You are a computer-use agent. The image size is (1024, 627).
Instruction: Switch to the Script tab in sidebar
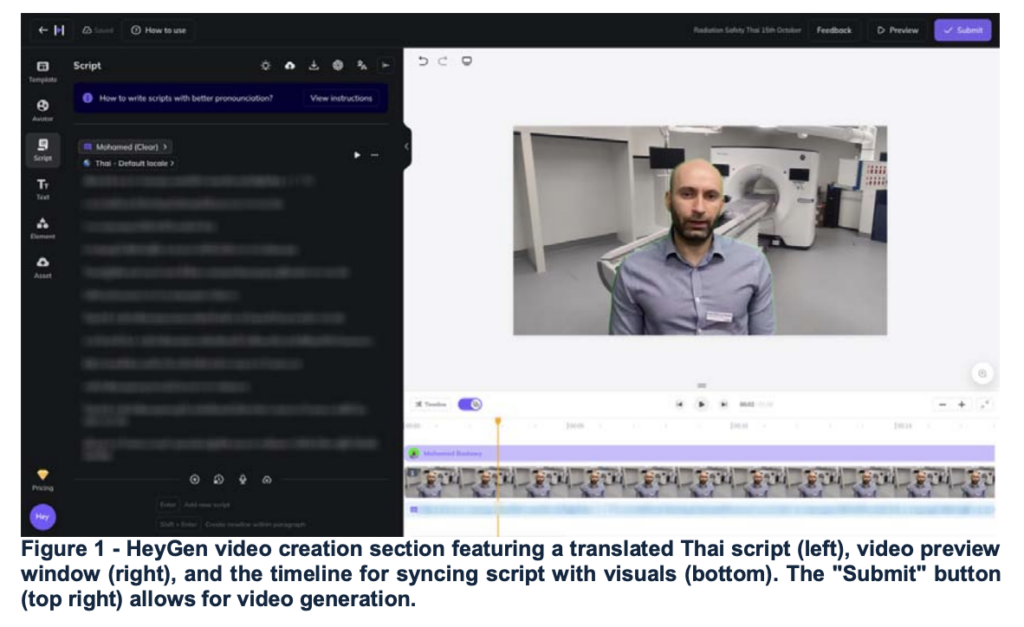click(42, 149)
